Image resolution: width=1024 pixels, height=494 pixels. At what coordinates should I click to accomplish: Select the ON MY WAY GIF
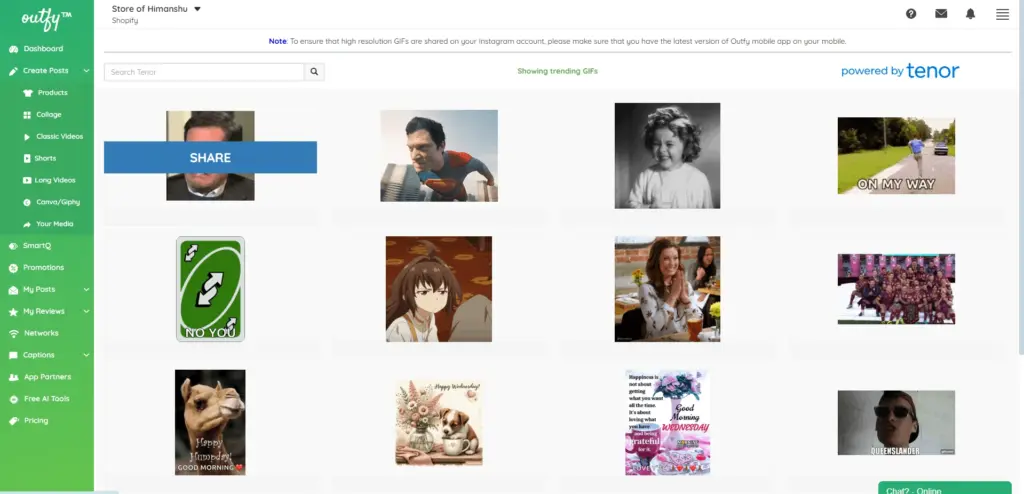(x=895, y=156)
